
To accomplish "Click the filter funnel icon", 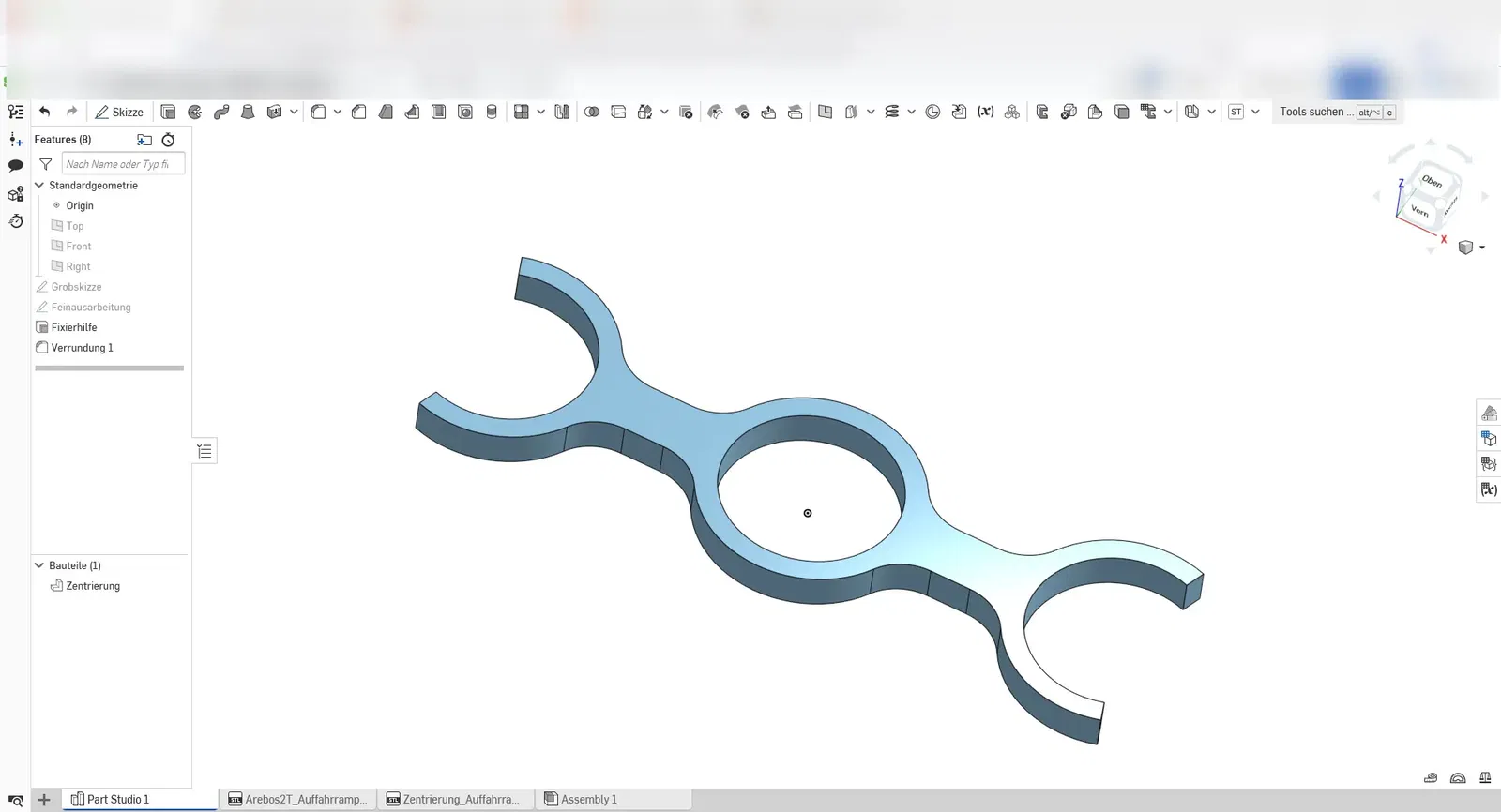I will tap(45, 164).
